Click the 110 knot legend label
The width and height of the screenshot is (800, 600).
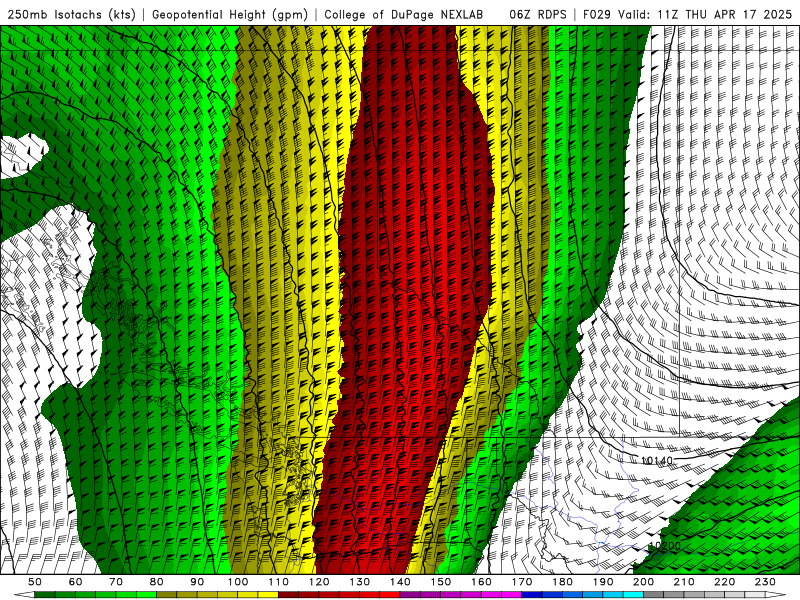pyautogui.click(x=279, y=582)
